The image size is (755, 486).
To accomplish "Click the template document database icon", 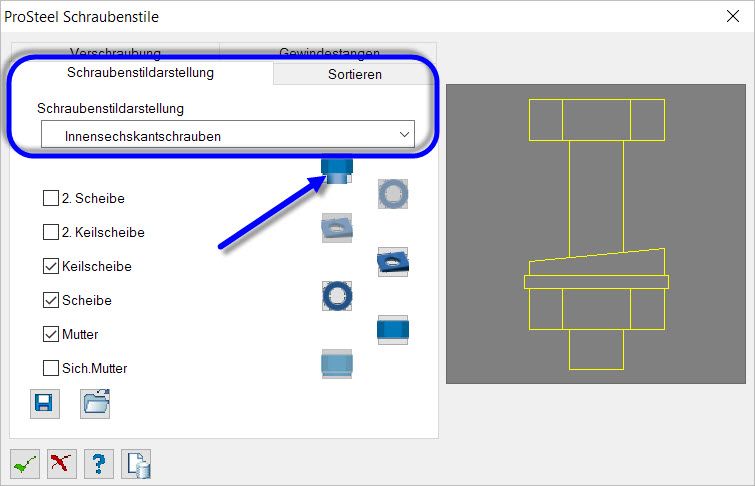I will [136, 464].
